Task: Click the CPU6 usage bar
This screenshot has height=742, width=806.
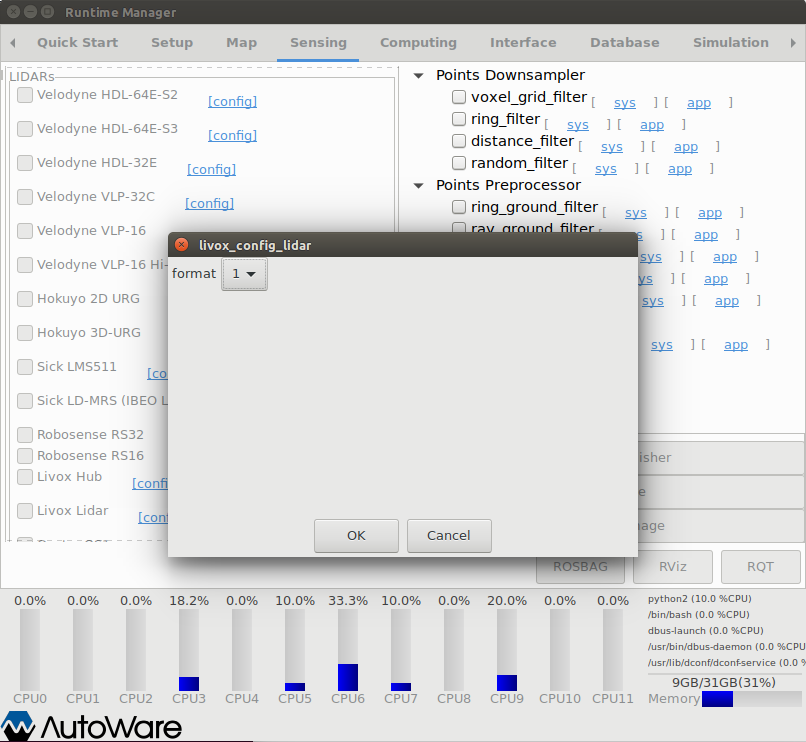Action: 348,650
